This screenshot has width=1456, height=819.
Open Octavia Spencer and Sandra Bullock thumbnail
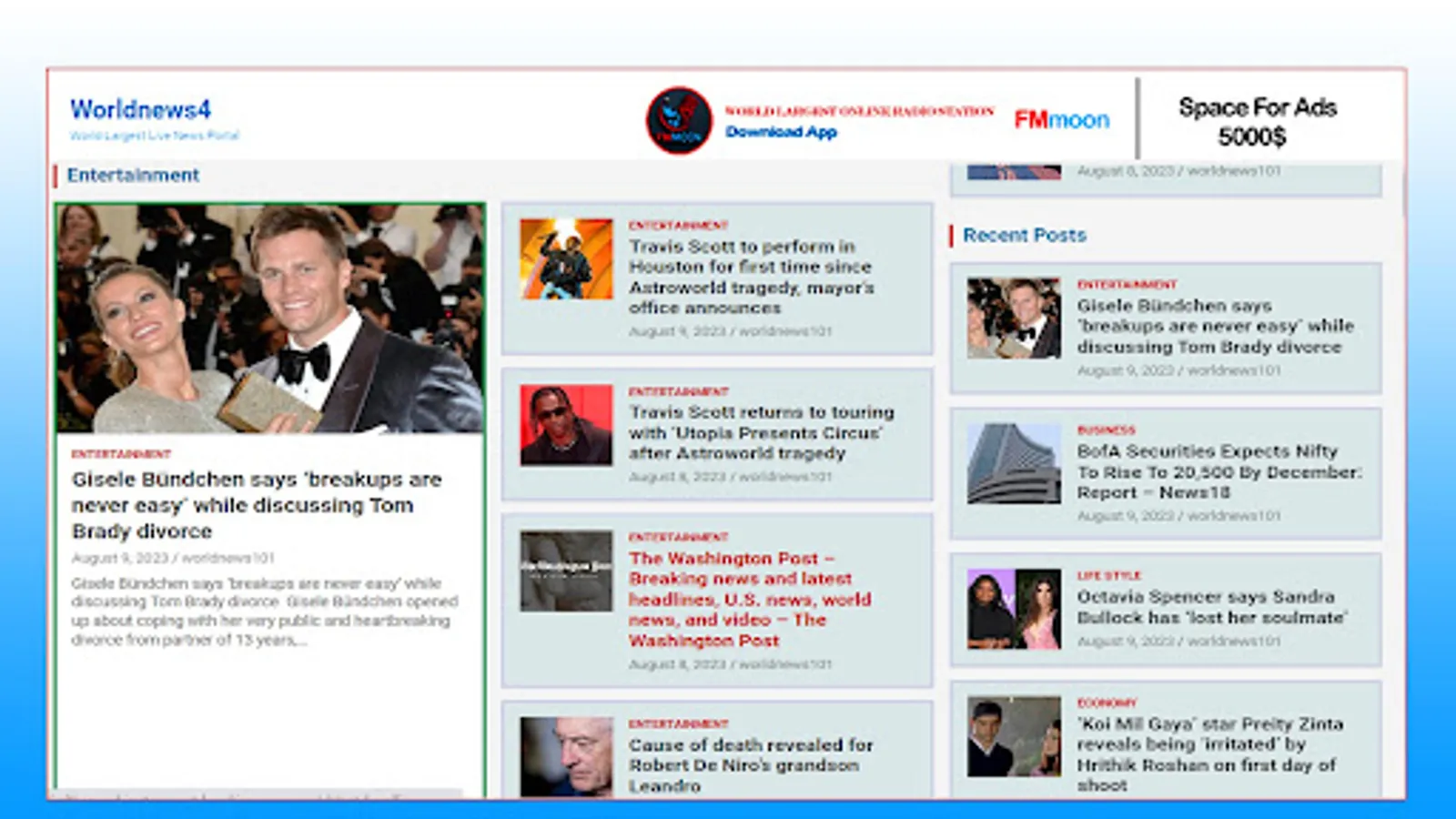(1014, 609)
